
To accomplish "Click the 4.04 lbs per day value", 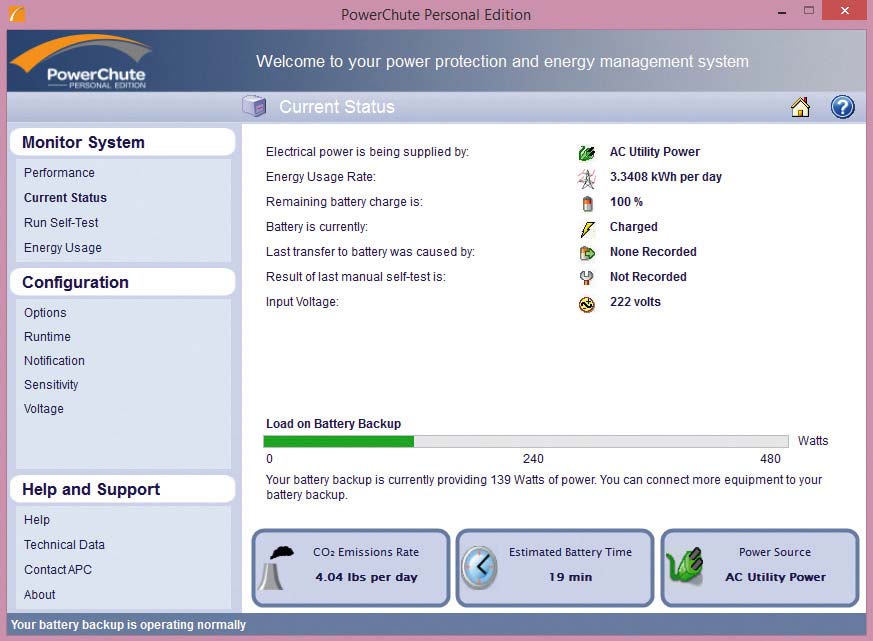I will pos(366,577).
